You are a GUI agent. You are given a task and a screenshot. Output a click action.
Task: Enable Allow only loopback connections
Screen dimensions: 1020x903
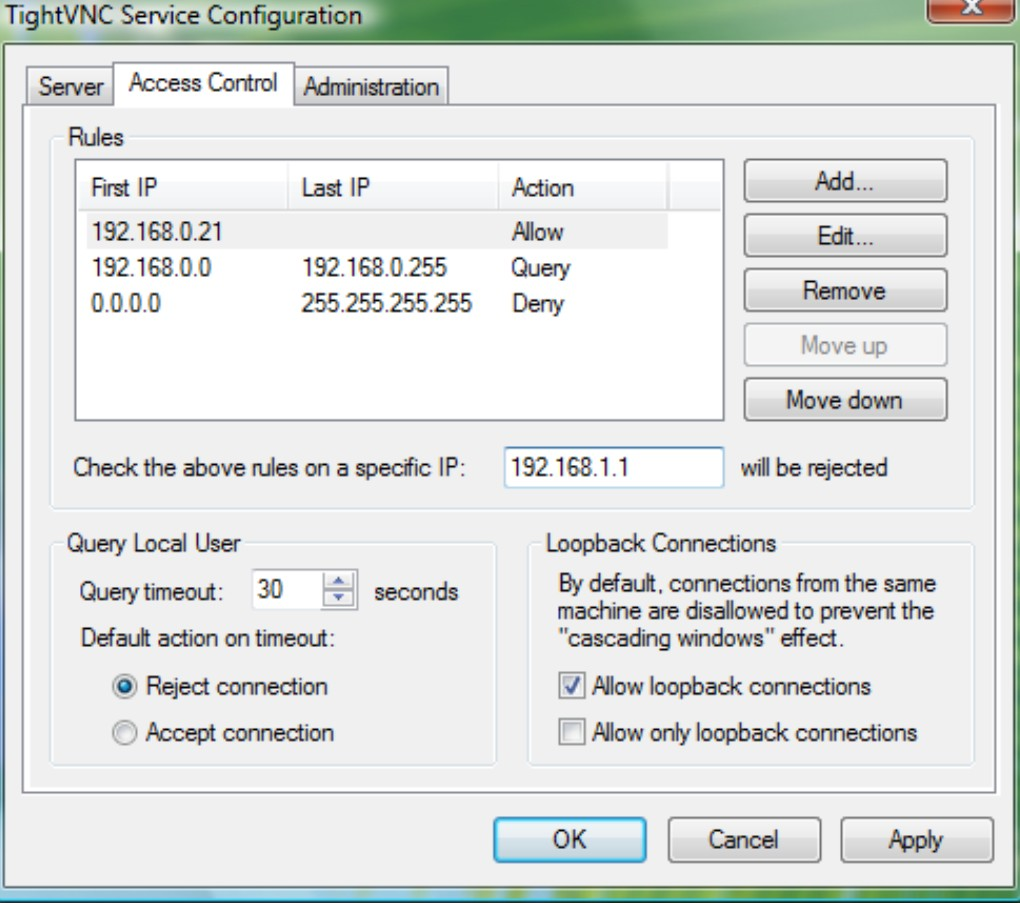coord(571,733)
